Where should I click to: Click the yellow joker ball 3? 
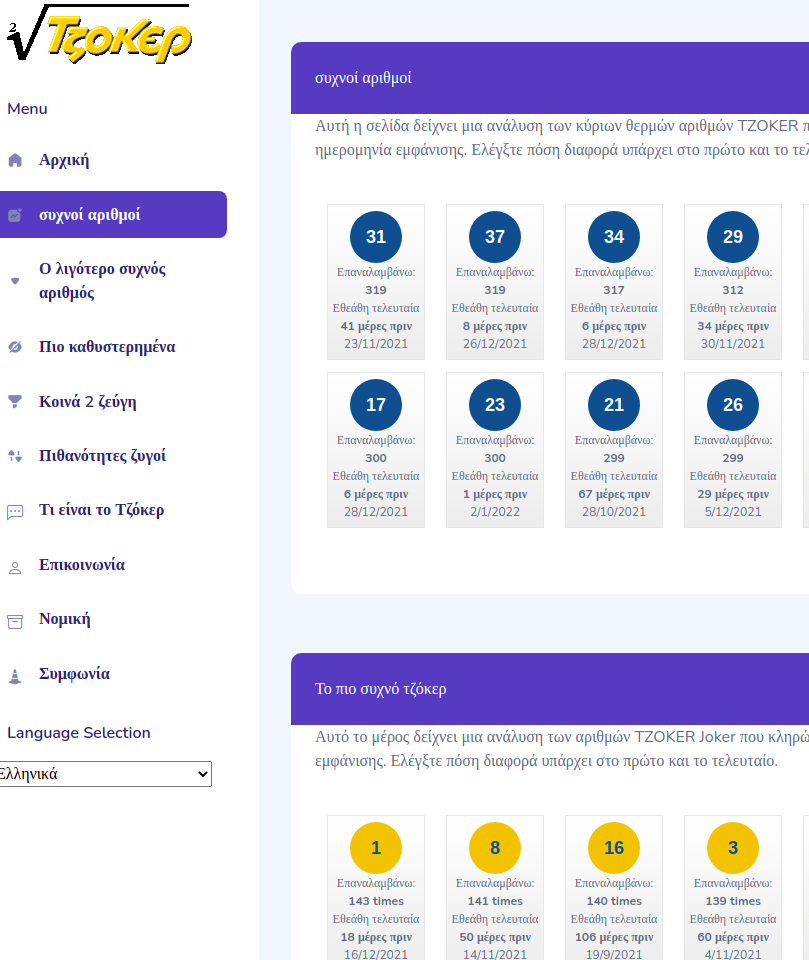pos(732,848)
